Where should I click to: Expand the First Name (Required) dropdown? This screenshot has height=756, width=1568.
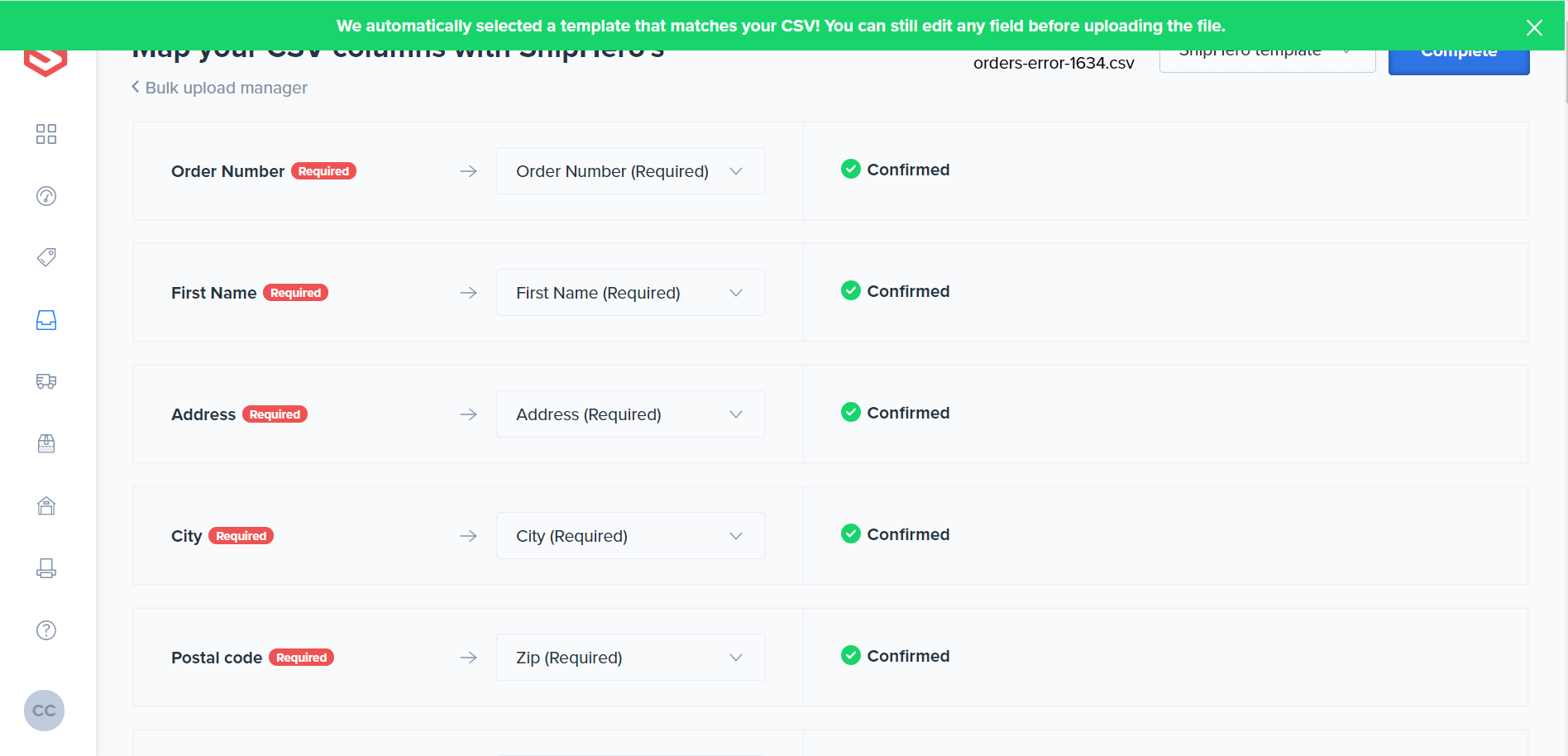pyautogui.click(x=630, y=293)
